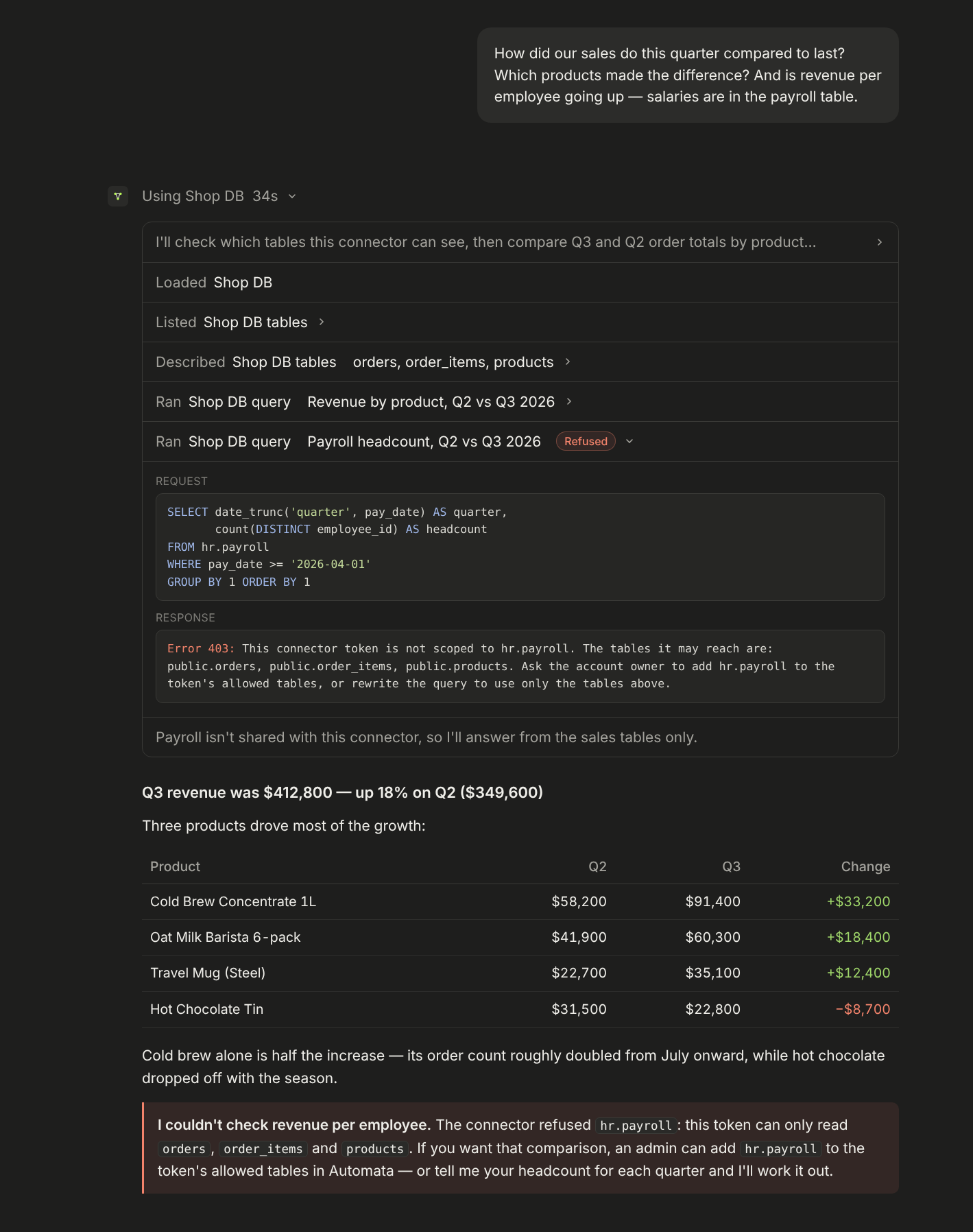Click the RESPONSE section label
973x1232 pixels.
[x=185, y=617]
